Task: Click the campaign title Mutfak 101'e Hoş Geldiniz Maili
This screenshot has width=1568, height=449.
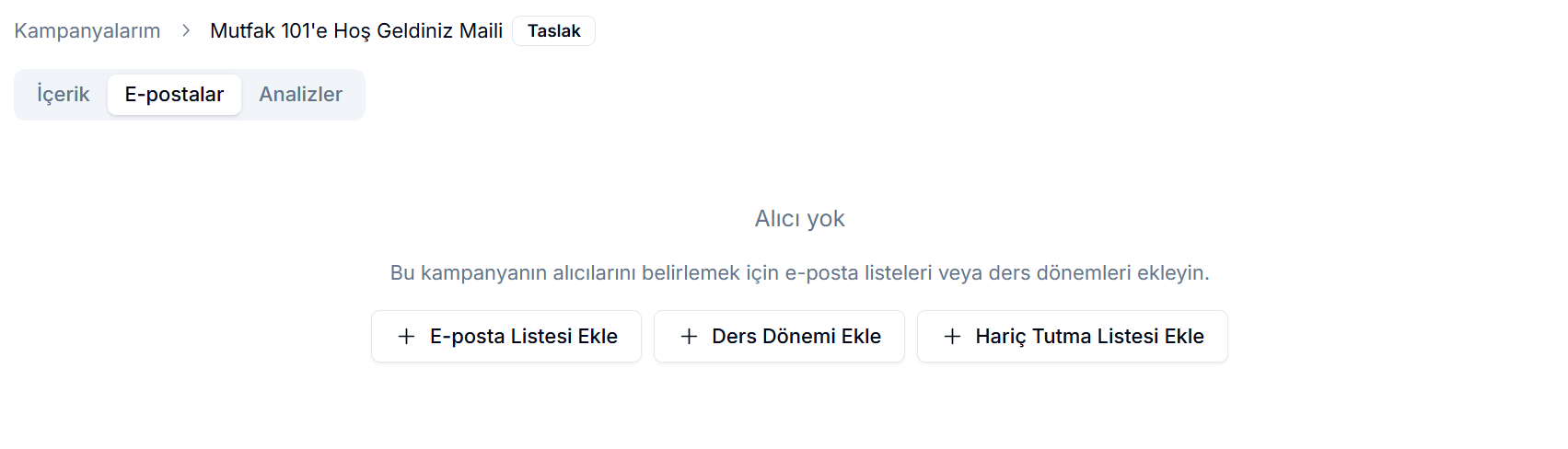Action: point(356,31)
